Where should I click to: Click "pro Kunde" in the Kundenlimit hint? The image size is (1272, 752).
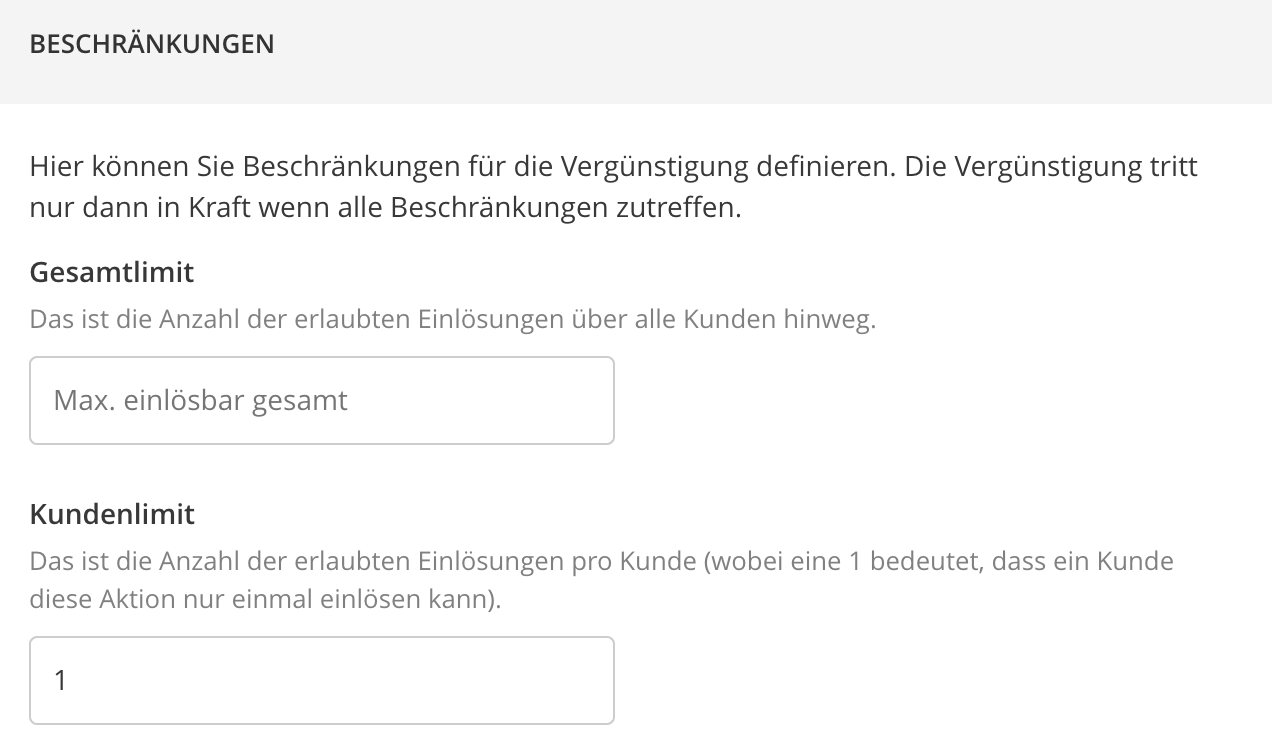(x=633, y=561)
